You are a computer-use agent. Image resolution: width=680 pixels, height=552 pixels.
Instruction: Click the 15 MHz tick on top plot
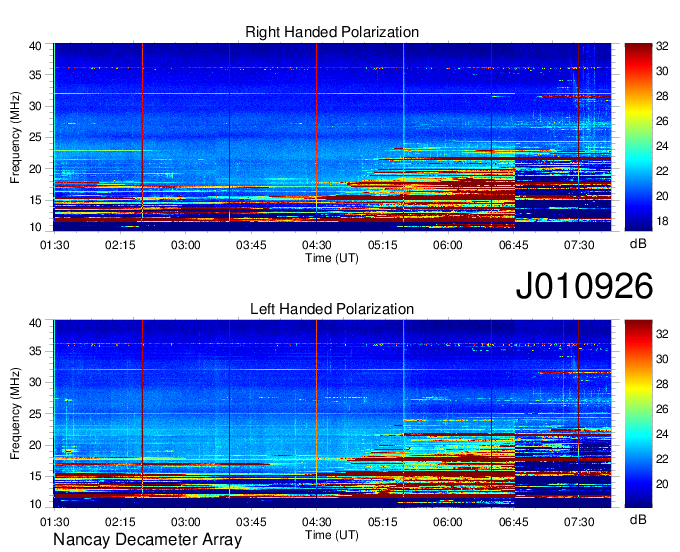(x=36, y=200)
